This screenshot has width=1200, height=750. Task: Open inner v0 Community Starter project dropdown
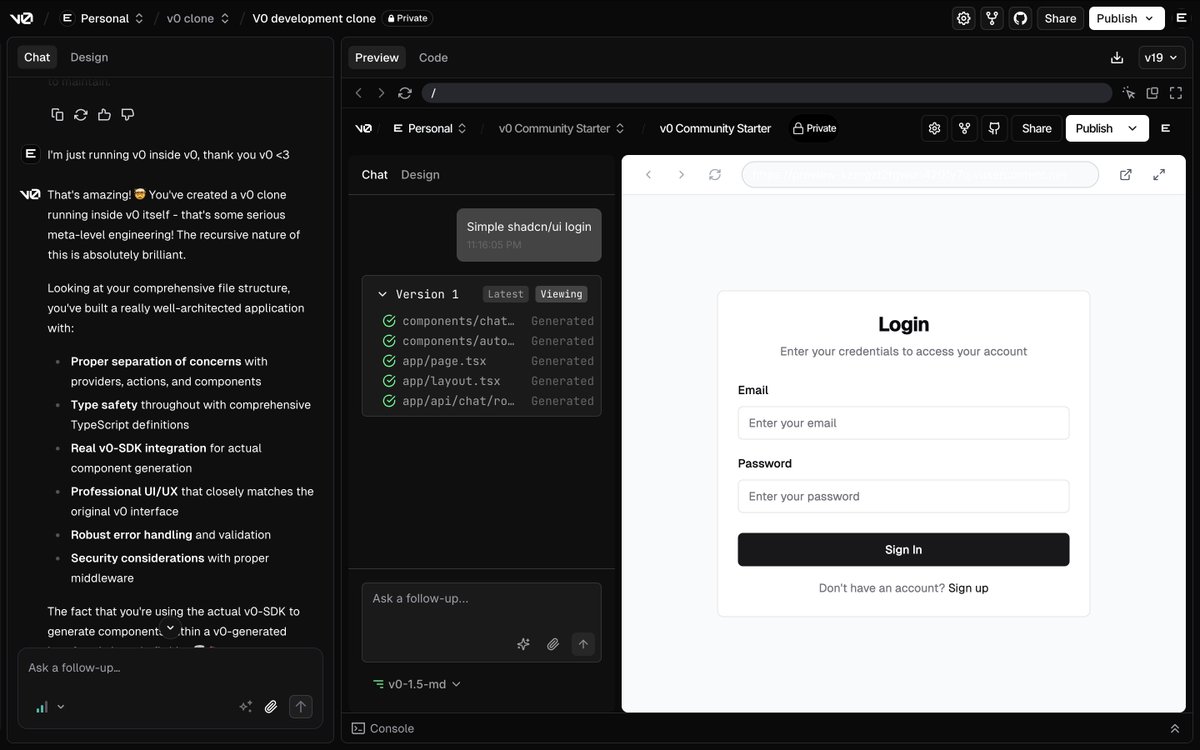[x=562, y=128]
